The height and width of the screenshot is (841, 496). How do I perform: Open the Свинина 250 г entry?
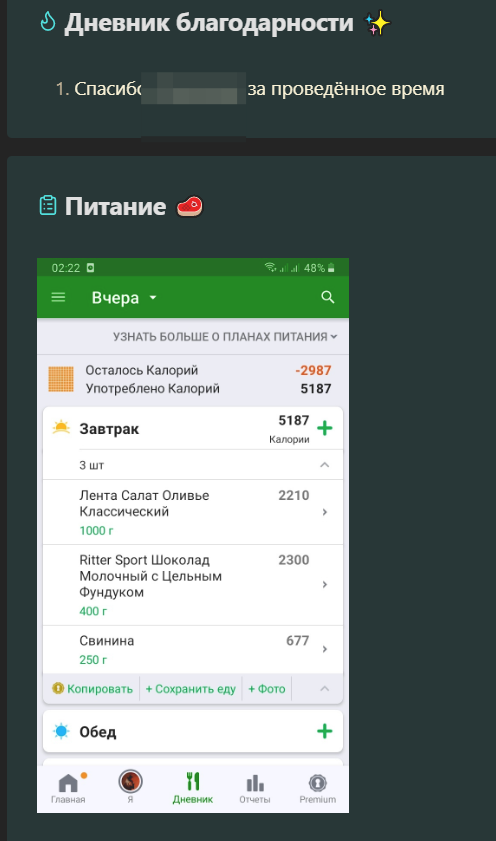point(193,650)
